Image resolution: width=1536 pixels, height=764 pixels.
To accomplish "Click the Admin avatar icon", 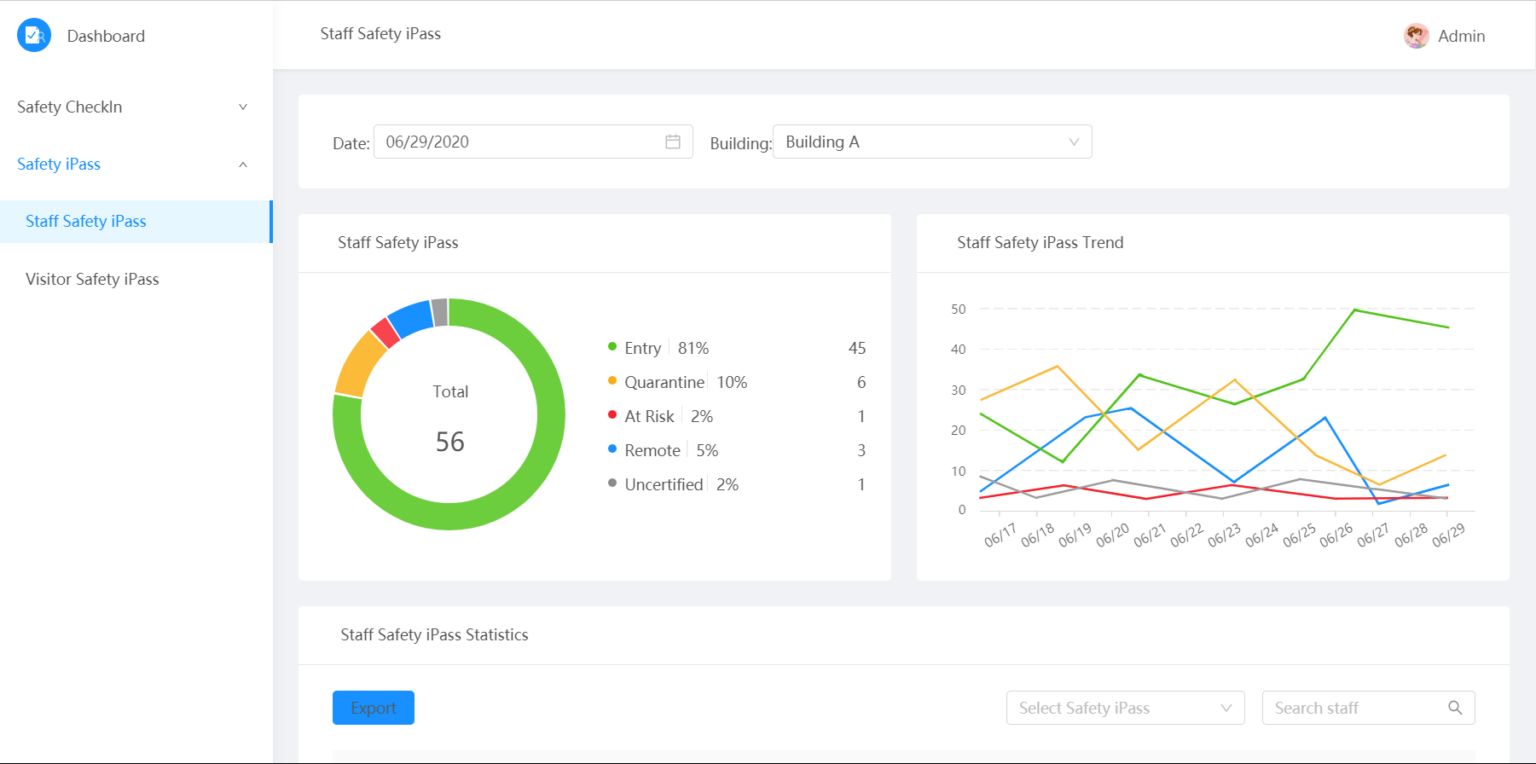I will pos(1416,36).
